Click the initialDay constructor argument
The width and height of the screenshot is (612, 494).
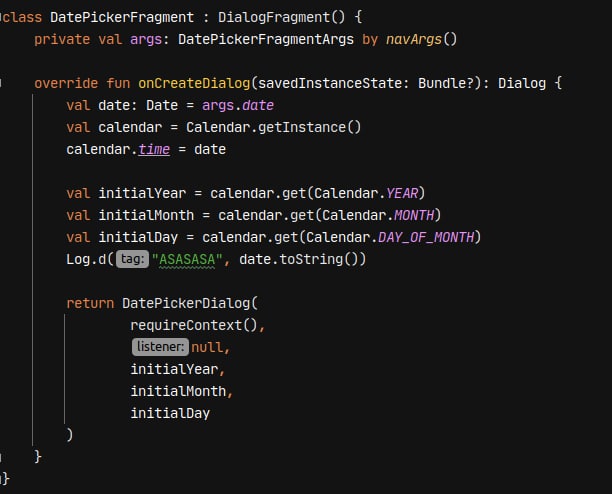pyautogui.click(x=170, y=413)
